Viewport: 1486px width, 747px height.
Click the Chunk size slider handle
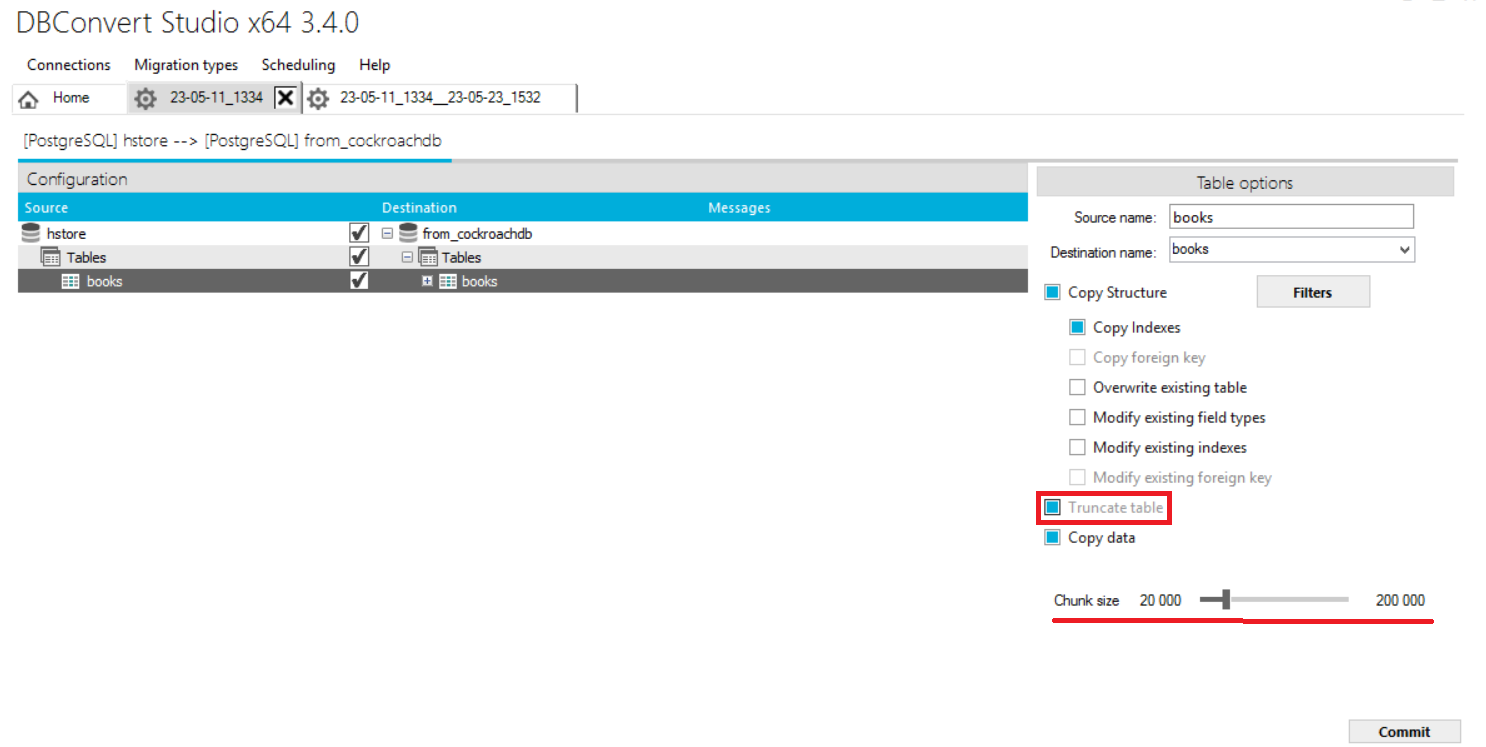pyautogui.click(x=1226, y=600)
